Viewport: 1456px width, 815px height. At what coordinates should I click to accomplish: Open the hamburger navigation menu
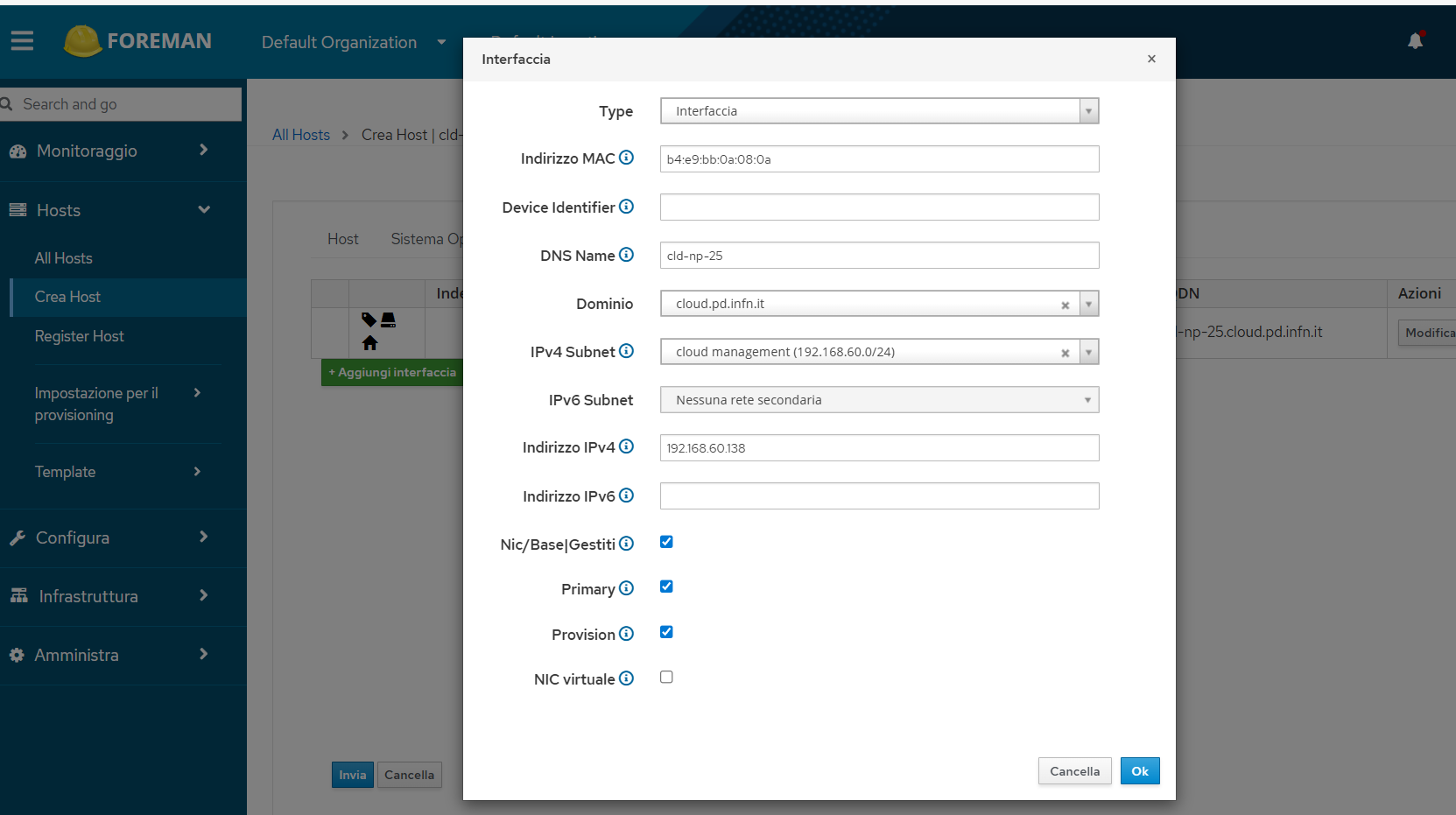pyautogui.click(x=22, y=40)
